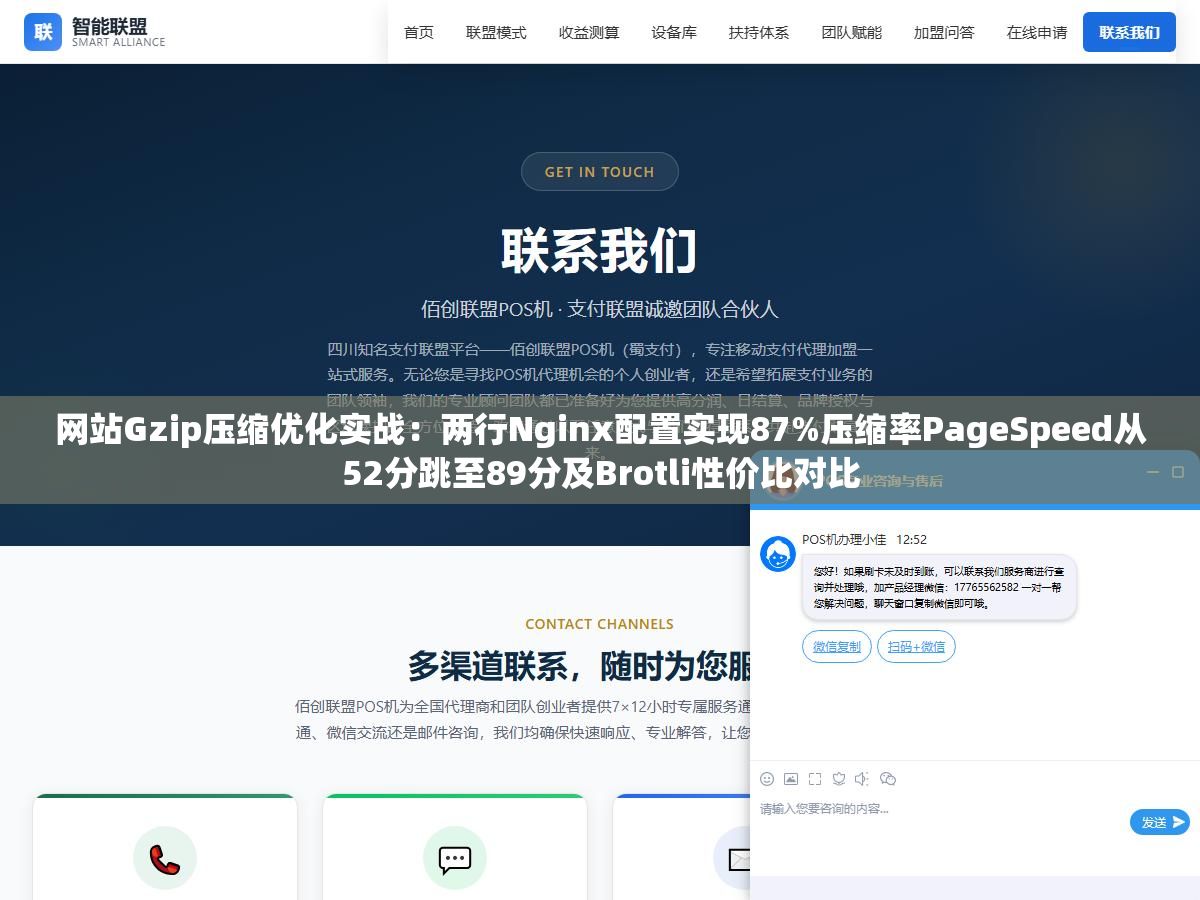Go to 团队赋能 page
1200x900 pixels.
(852, 32)
